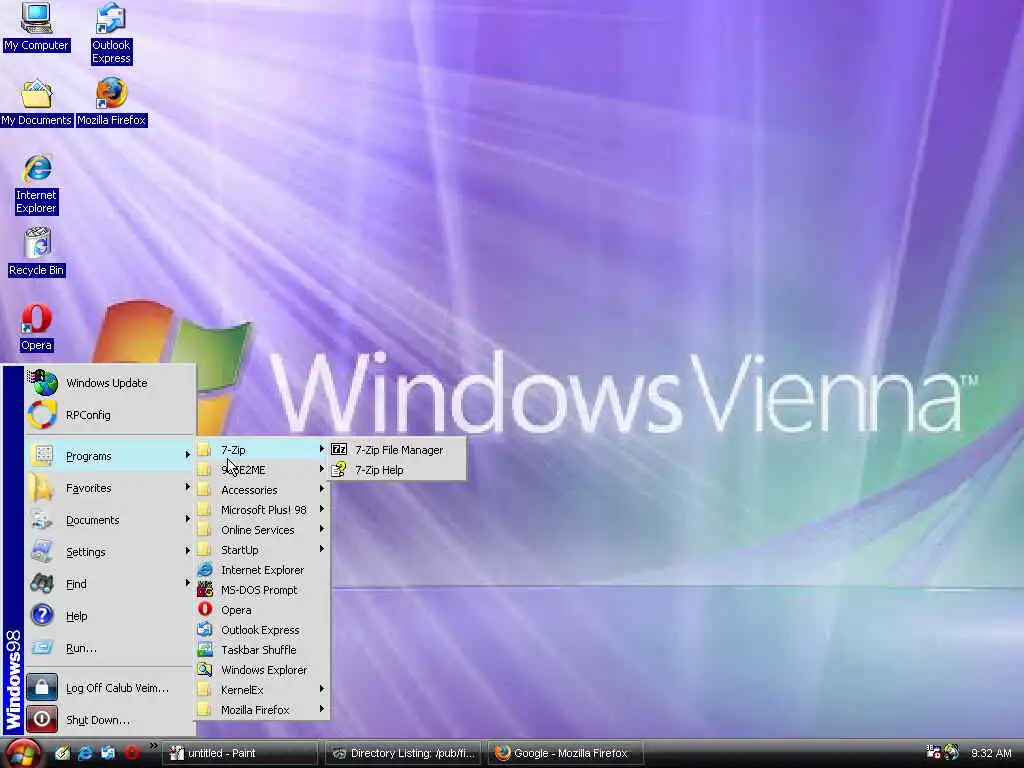
Task: Click Show Desktop quick launch icon
Action: coord(62,753)
